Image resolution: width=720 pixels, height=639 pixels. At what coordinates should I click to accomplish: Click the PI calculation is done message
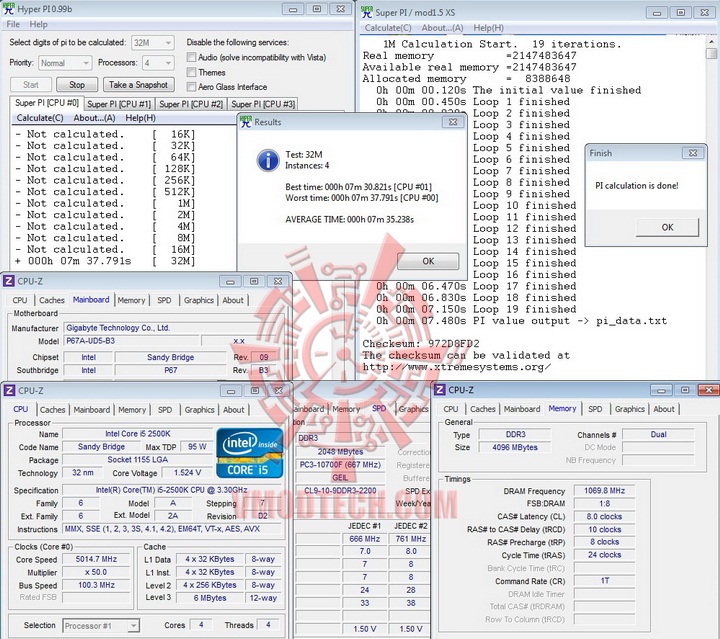[x=636, y=185]
